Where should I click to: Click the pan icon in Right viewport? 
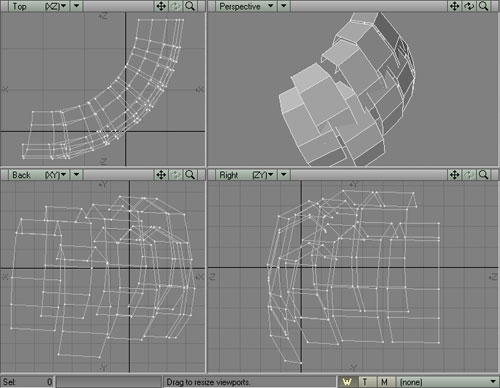click(x=455, y=175)
